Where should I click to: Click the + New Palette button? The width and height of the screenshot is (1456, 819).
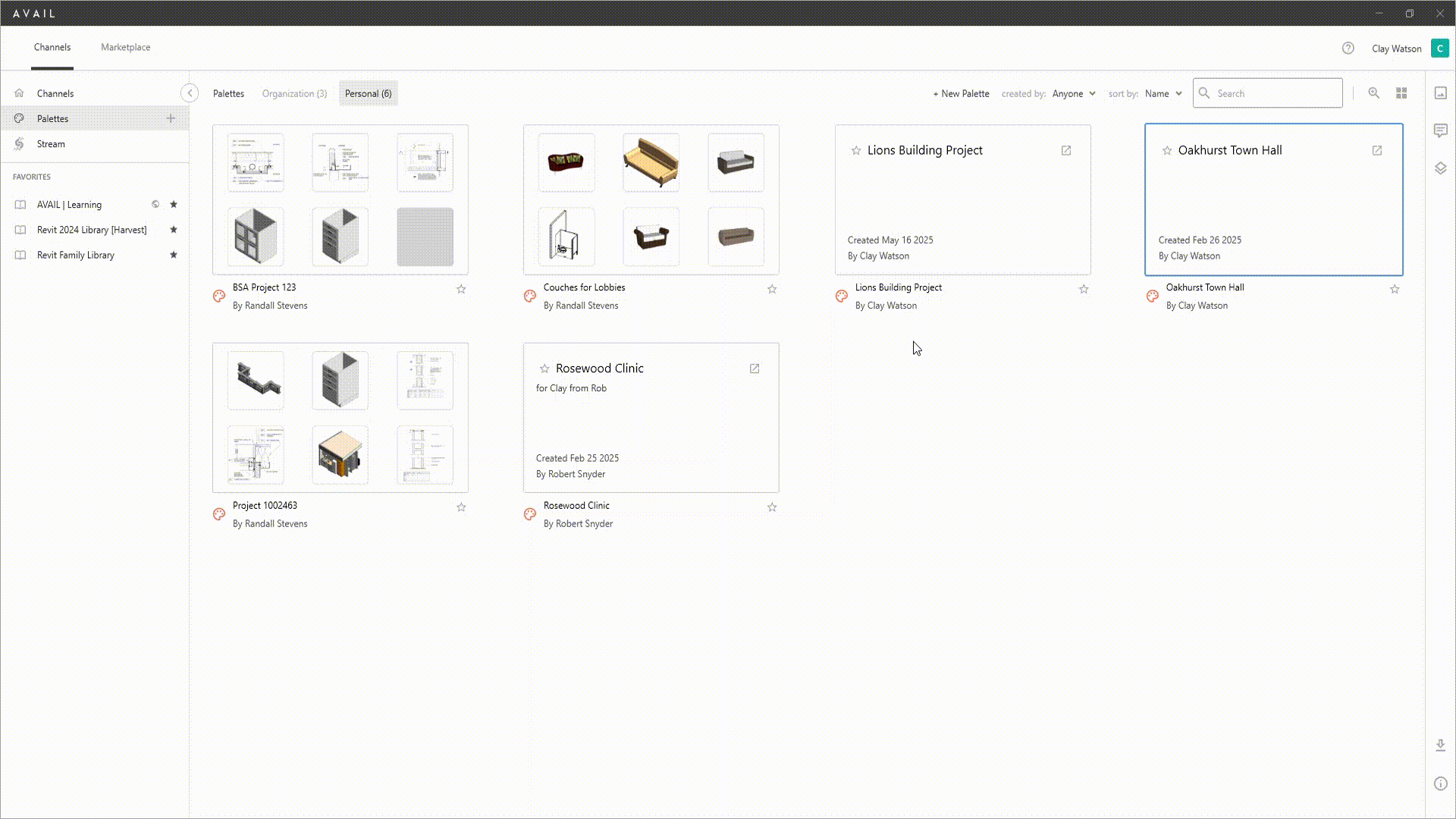tap(961, 93)
